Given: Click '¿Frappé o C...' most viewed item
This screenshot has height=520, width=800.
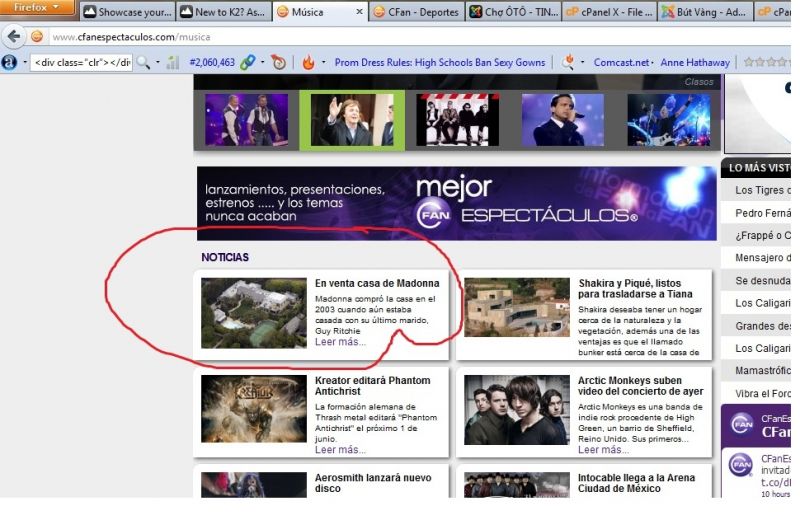Looking at the screenshot, I should coord(756,235).
